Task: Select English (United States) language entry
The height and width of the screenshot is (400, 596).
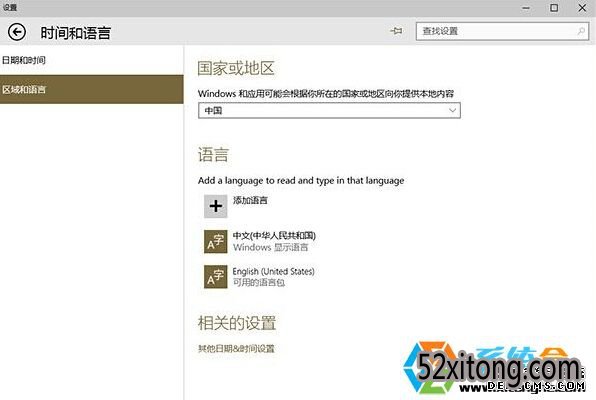Action: 273,271
